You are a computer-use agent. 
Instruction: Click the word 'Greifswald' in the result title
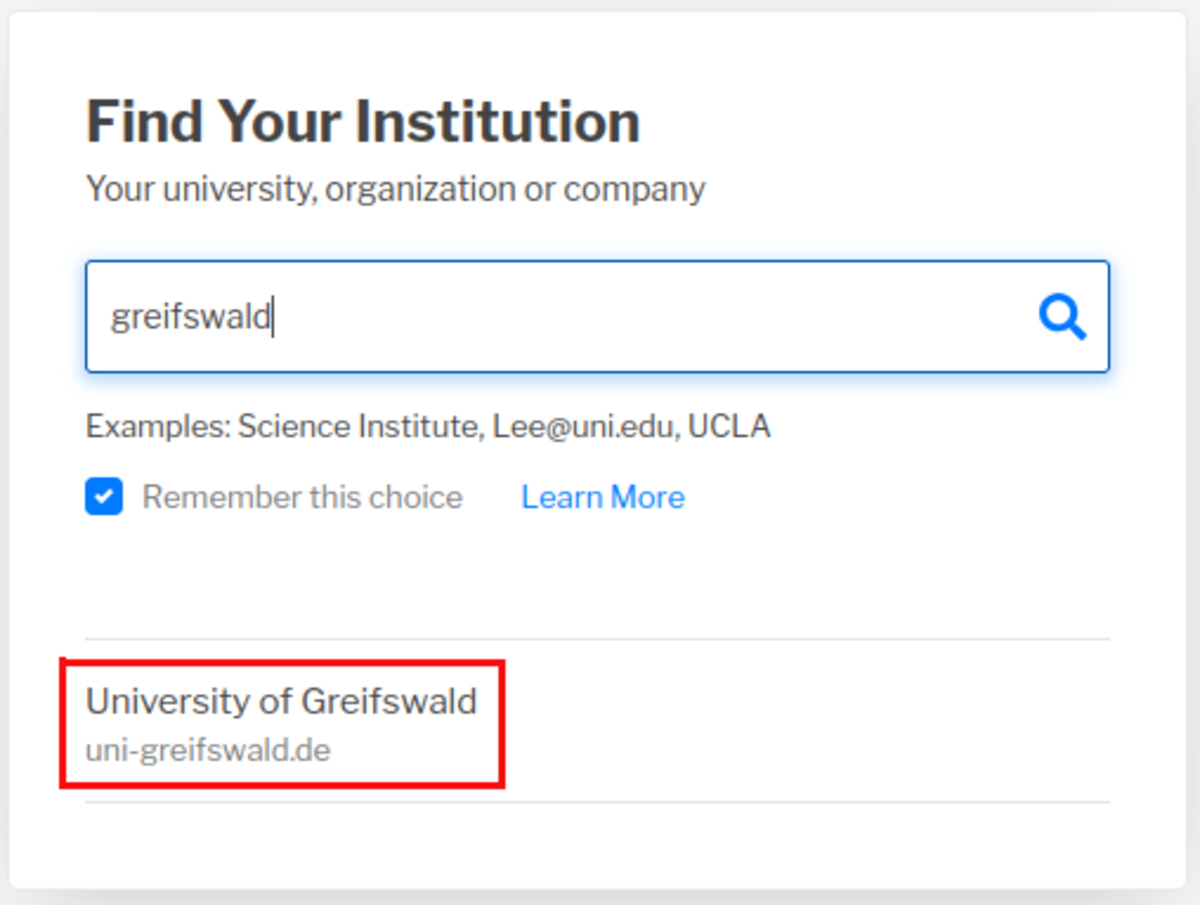pyautogui.click(x=389, y=702)
